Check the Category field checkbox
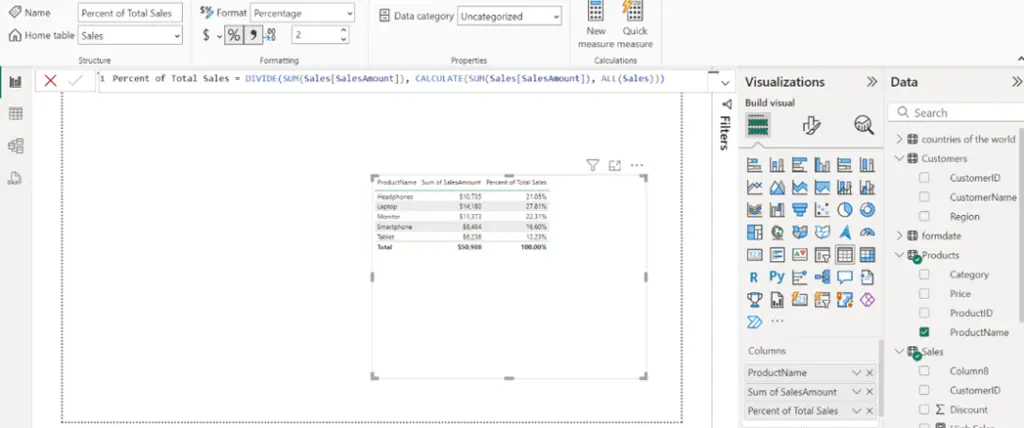This screenshot has width=1024, height=428. [x=924, y=274]
